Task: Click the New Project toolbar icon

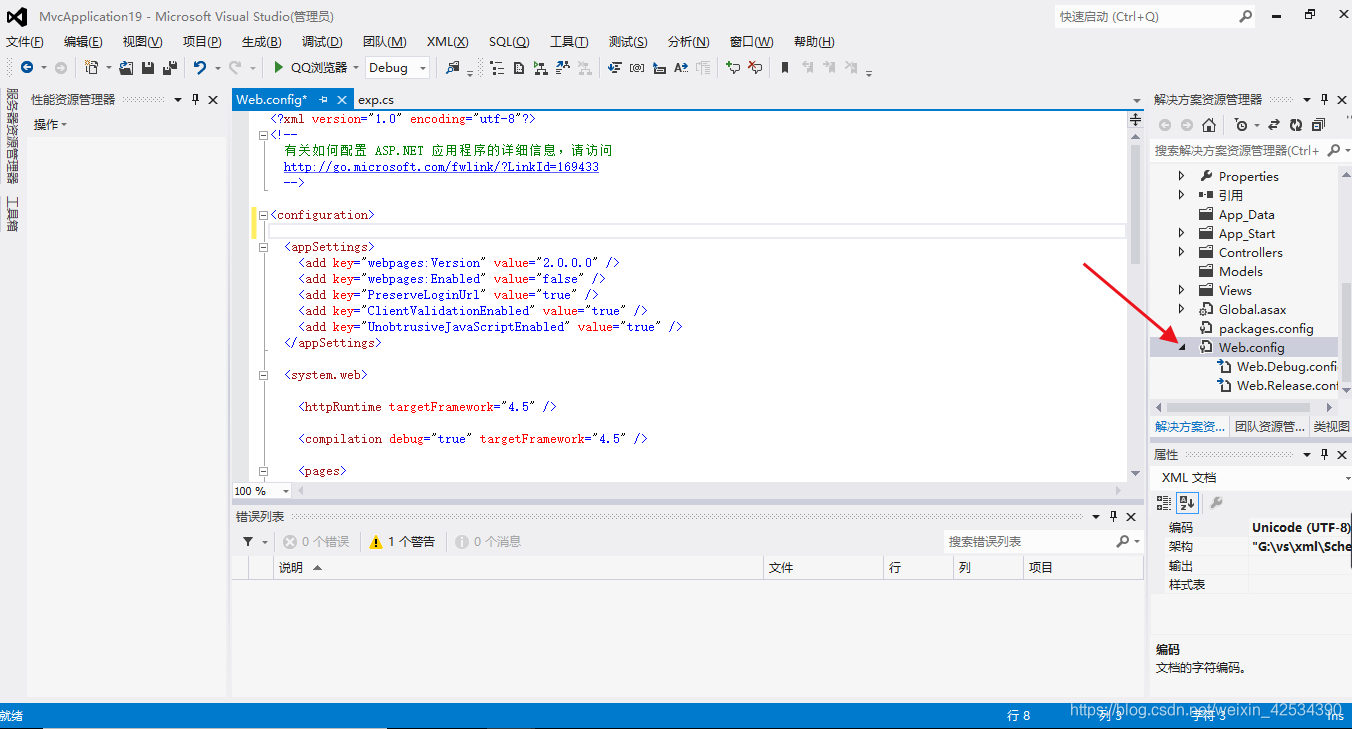Action: coord(92,67)
